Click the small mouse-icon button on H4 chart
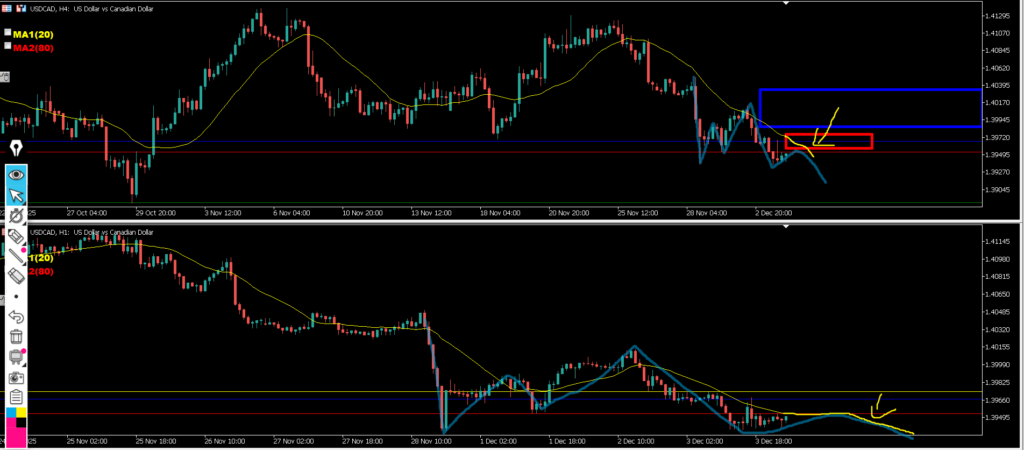The width and height of the screenshot is (1024, 450). 5,76
